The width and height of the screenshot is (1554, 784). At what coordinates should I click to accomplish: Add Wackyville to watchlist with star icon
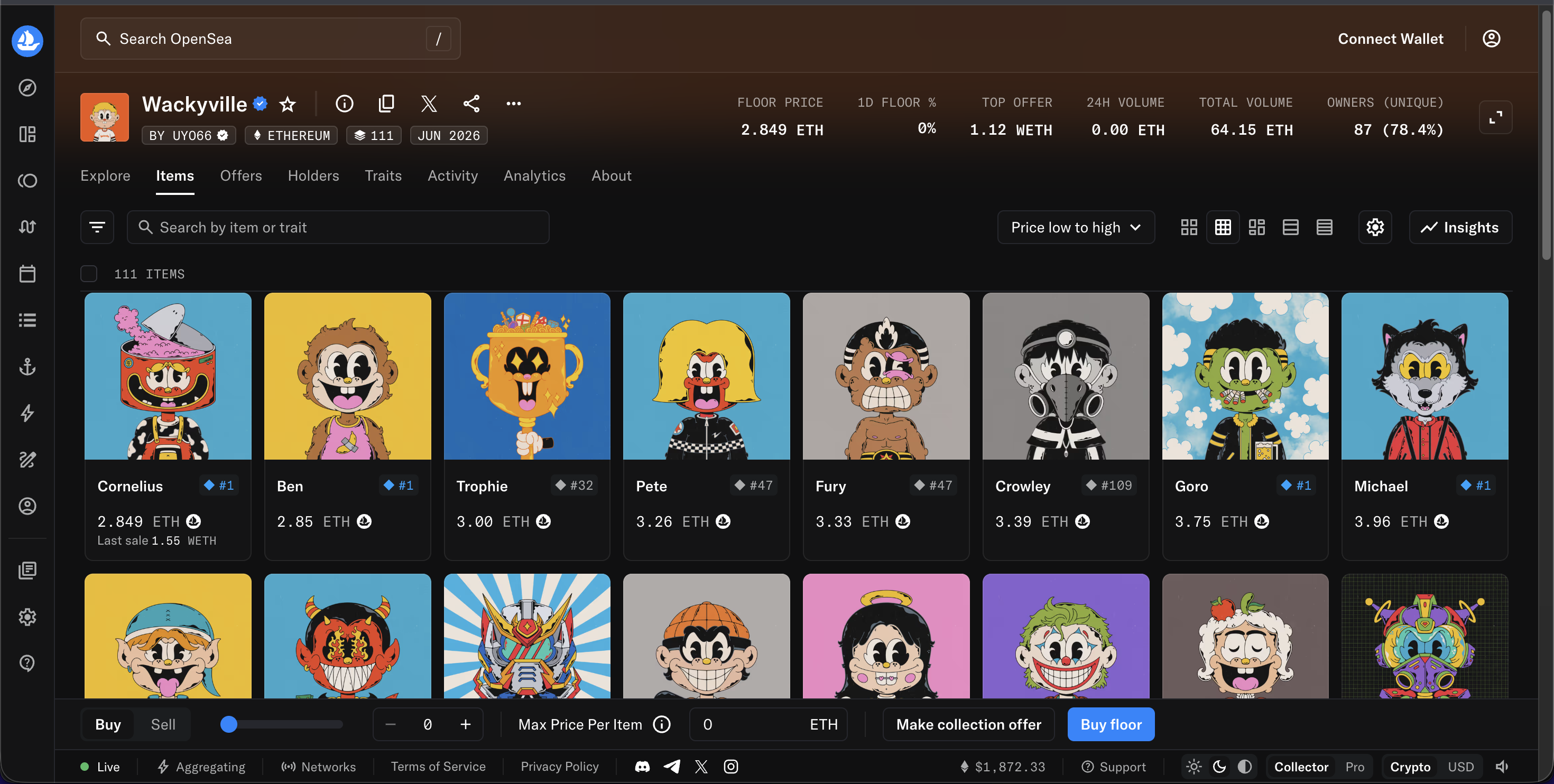pos(288,104)
